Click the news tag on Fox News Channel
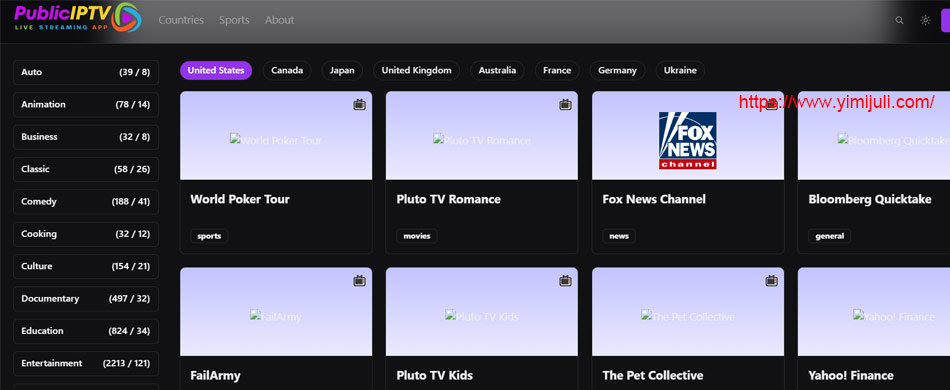 click(x=619, y=236)
